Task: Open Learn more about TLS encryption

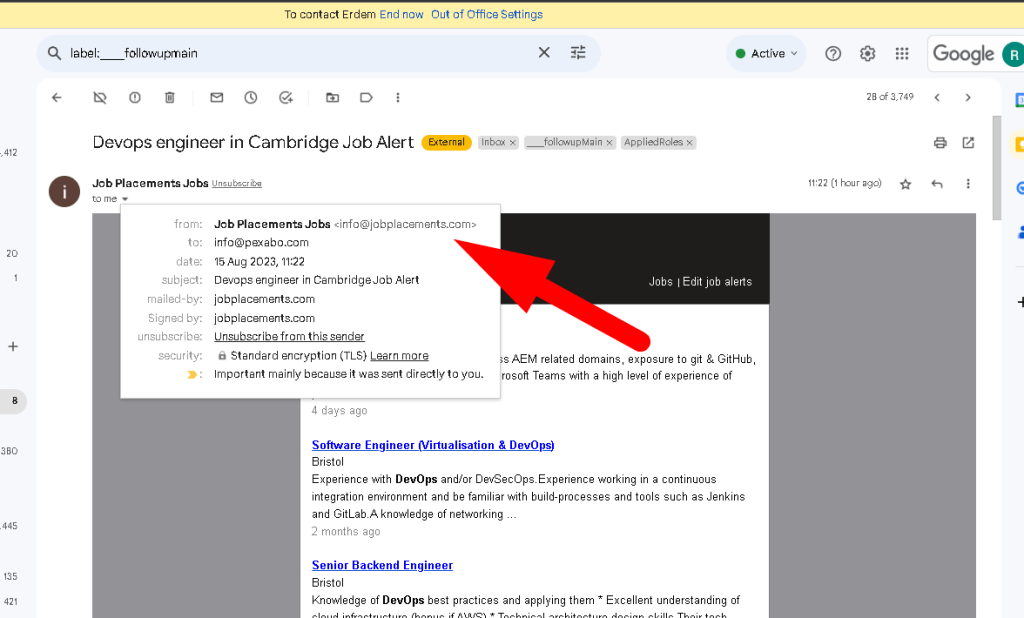Action: coord(399,355)
